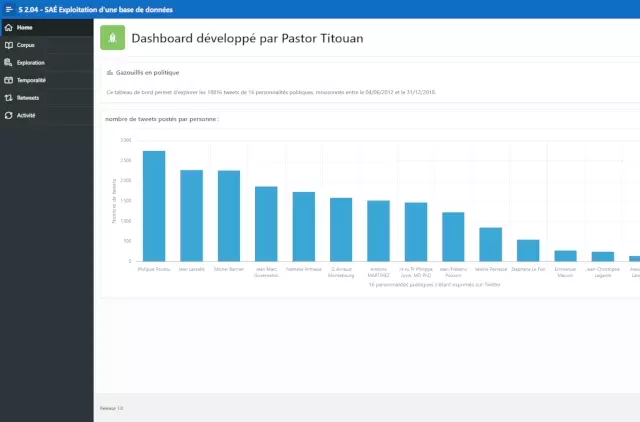Image resolution: width=640 pixels, height=422 pixels.
Task: Select the Michel Barnier bar in chart
Action: point(229,216)
